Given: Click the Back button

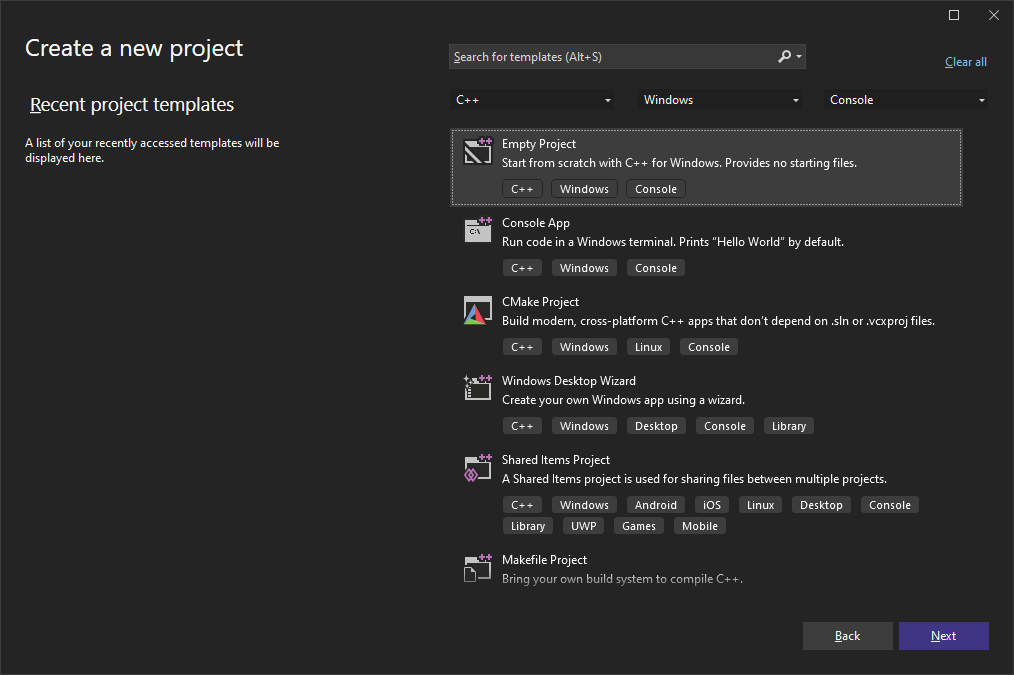Looking at the screenshot, I should pyautogui.click(x=848, y=636).
